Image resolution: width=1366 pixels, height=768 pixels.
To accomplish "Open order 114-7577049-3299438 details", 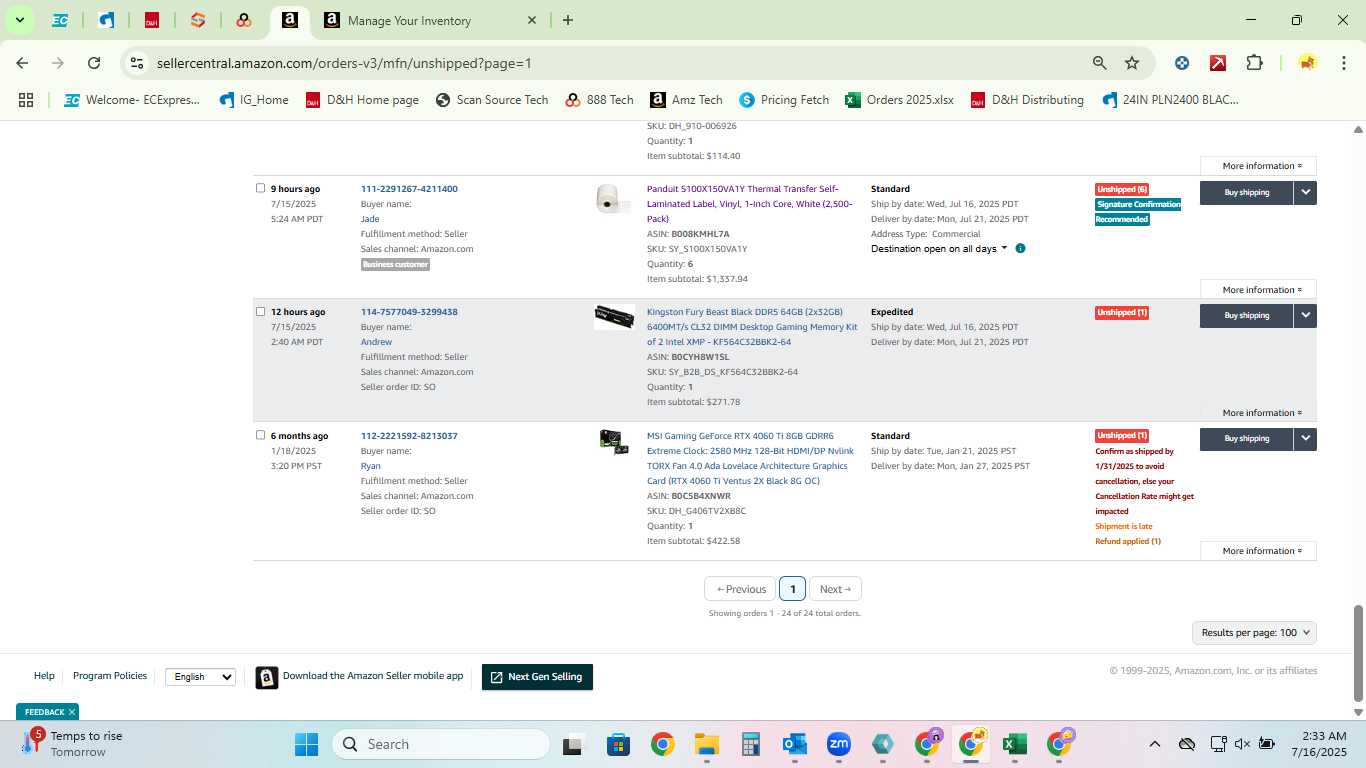I will point(409,312).
